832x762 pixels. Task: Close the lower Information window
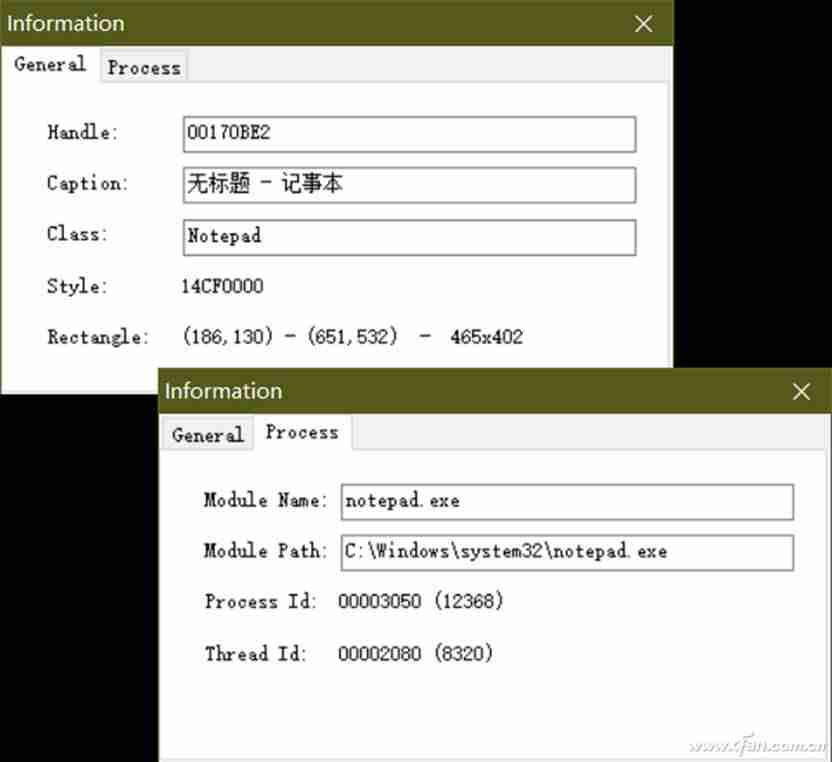coord(801,392)
